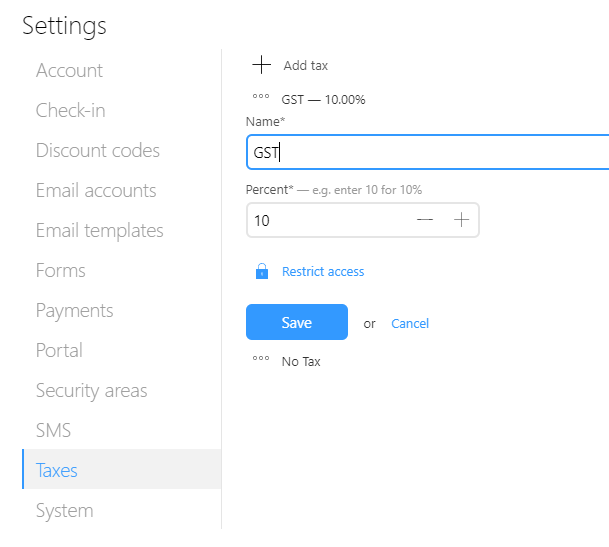Click the plus icon beside Add tax
The height and width of the screenshot is (547, 609).
click(261, 65)
